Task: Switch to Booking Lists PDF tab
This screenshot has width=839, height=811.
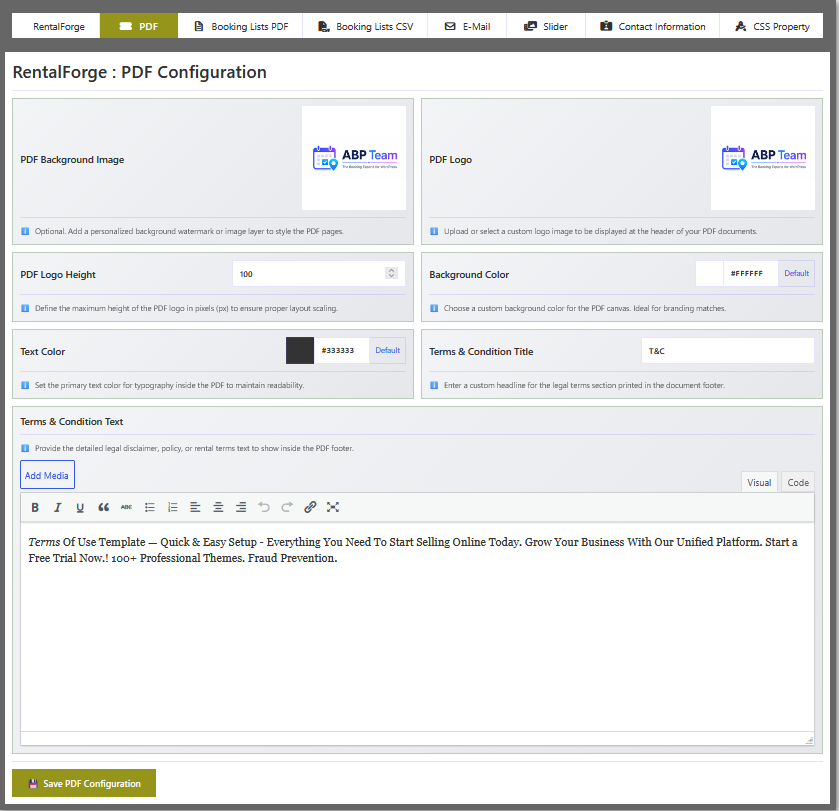Action: [240, 26]
